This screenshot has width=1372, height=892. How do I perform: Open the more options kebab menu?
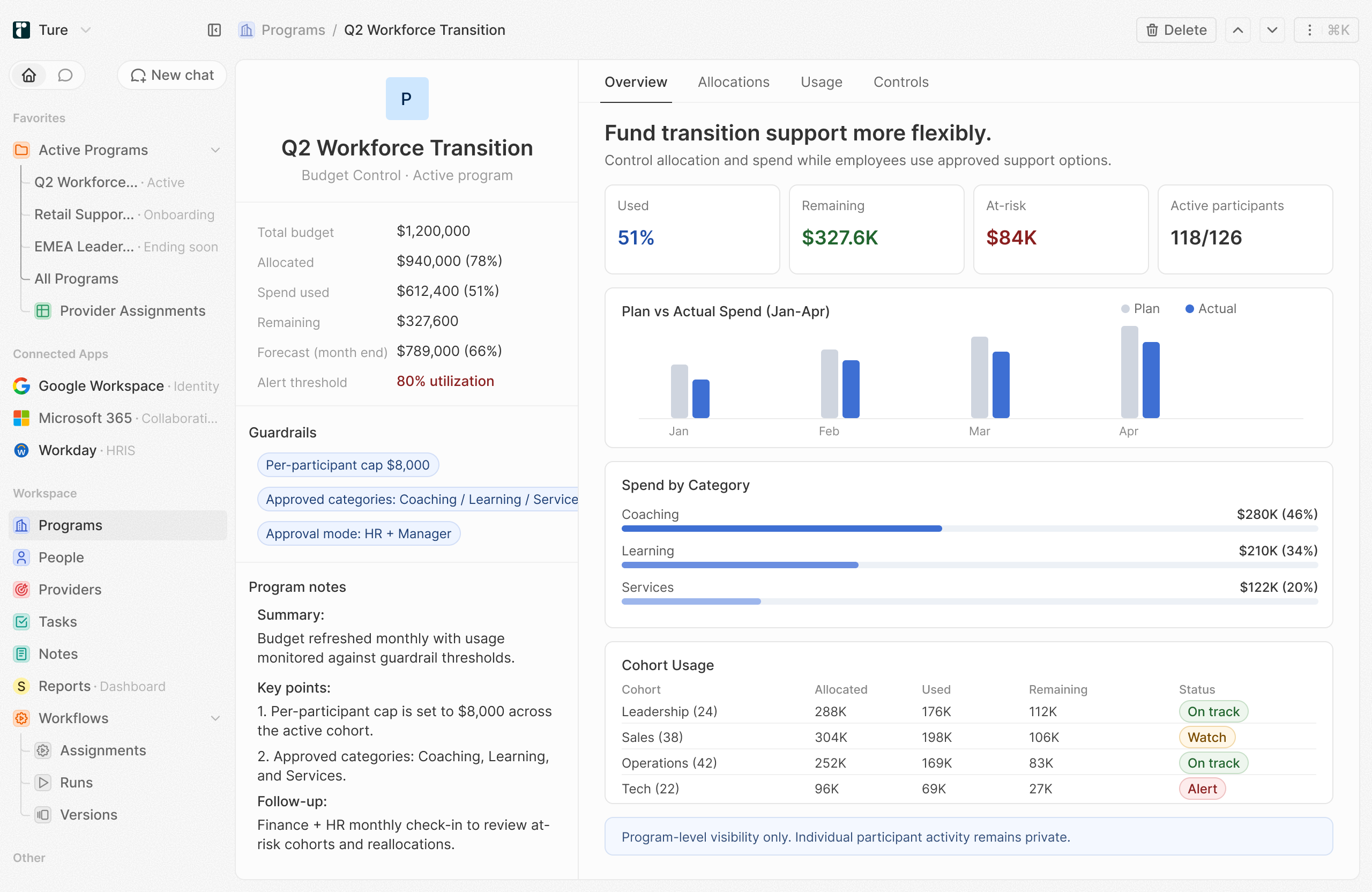(x=1309, y=30)
